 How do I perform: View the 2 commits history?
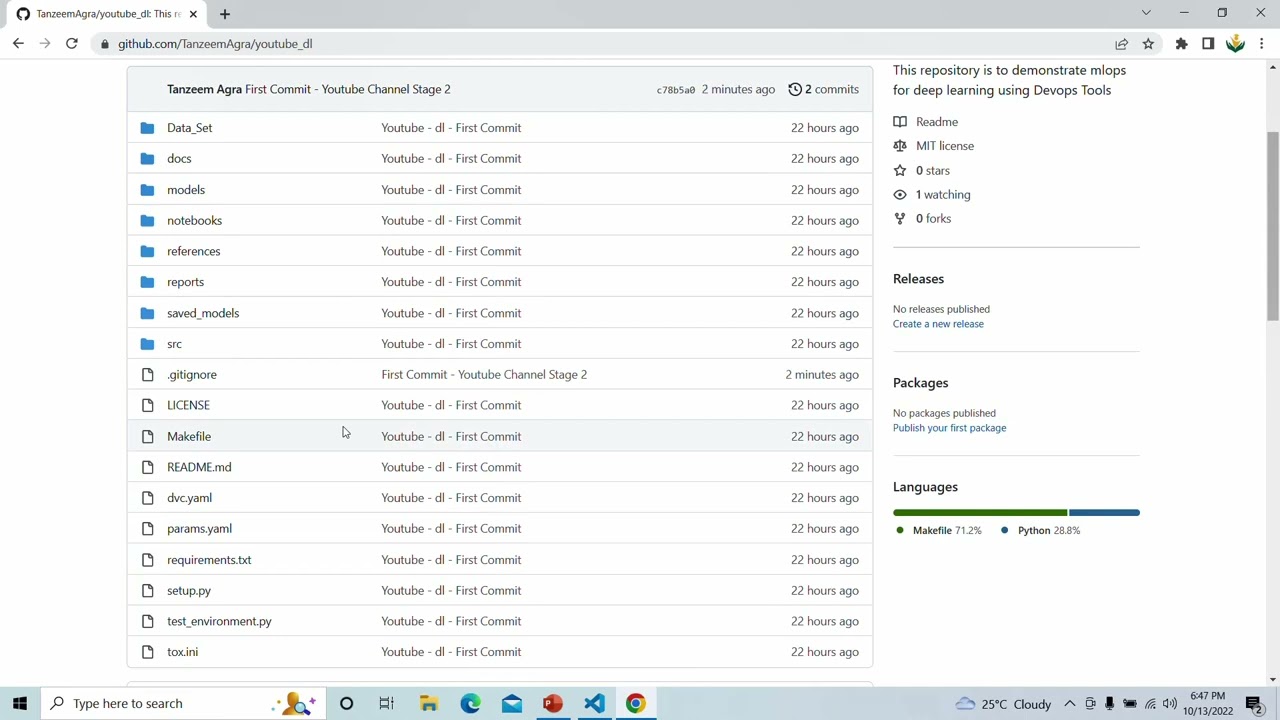pyautogui.click(x=823, y=89)
